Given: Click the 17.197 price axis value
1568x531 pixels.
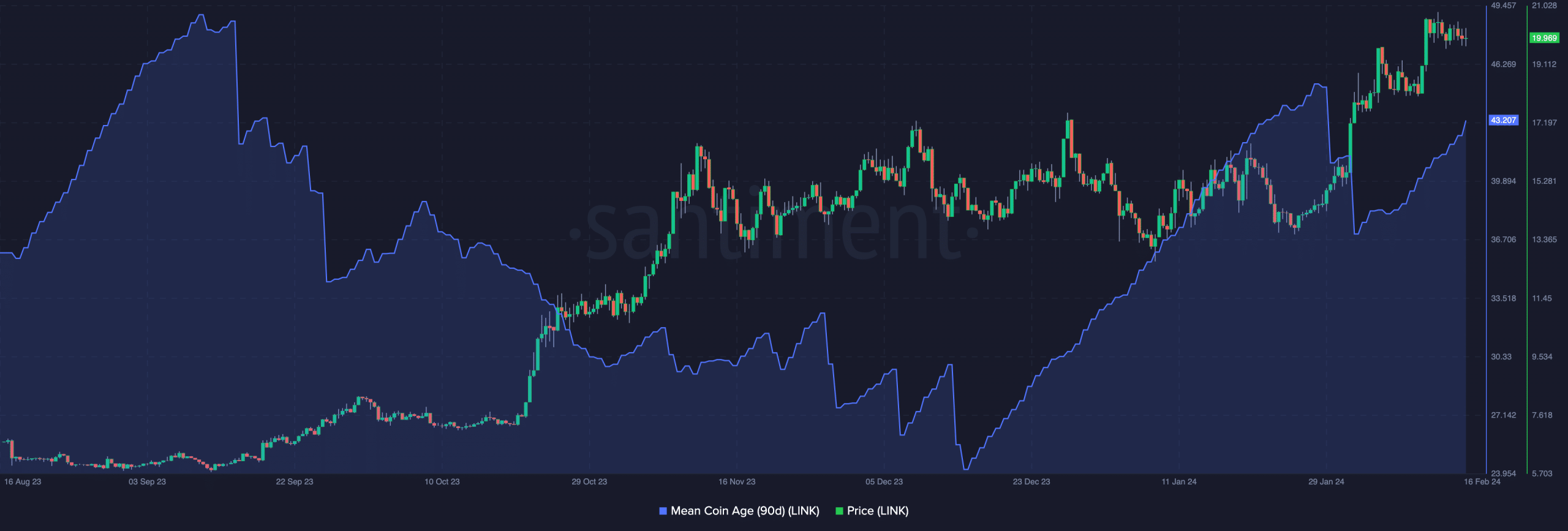Looking at the screenshot, I should pyautogui.click(x=1544, y=122).
